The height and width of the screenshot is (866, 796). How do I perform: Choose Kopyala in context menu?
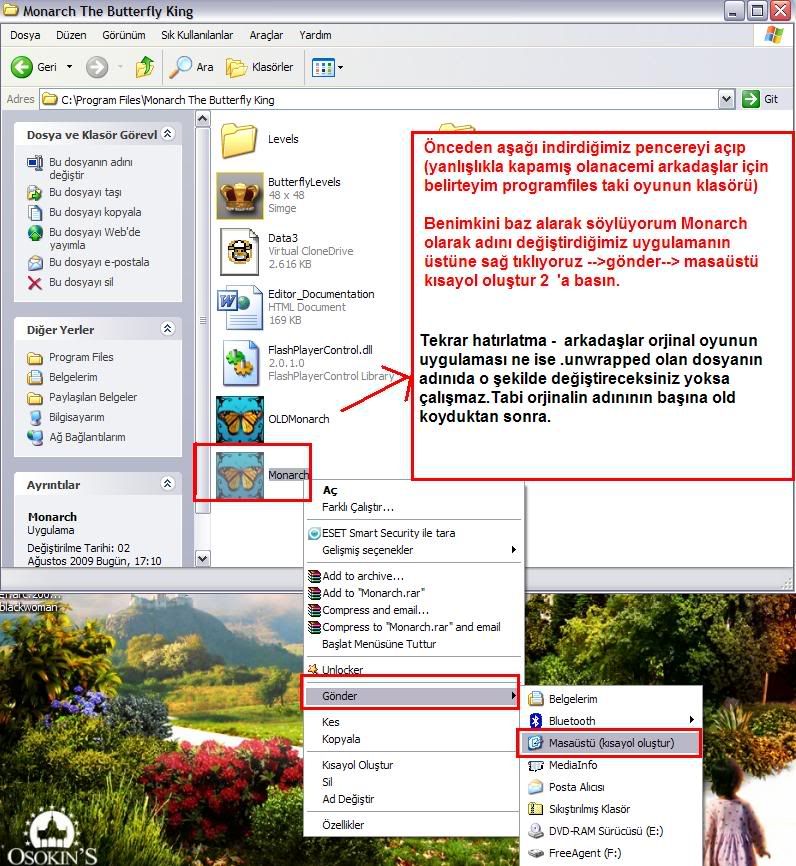point(413,739)
